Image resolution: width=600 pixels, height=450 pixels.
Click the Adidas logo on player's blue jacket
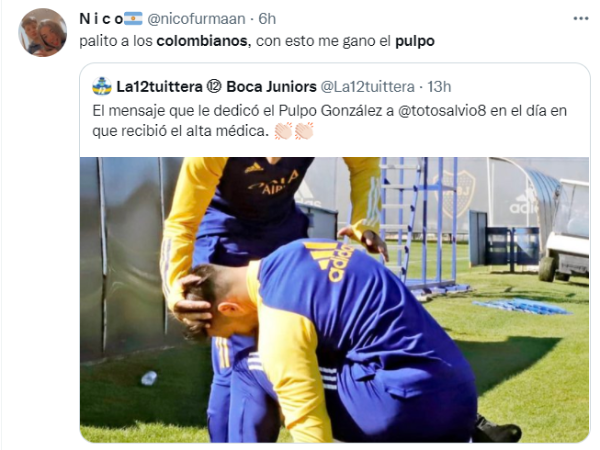[x=333, y=261]
